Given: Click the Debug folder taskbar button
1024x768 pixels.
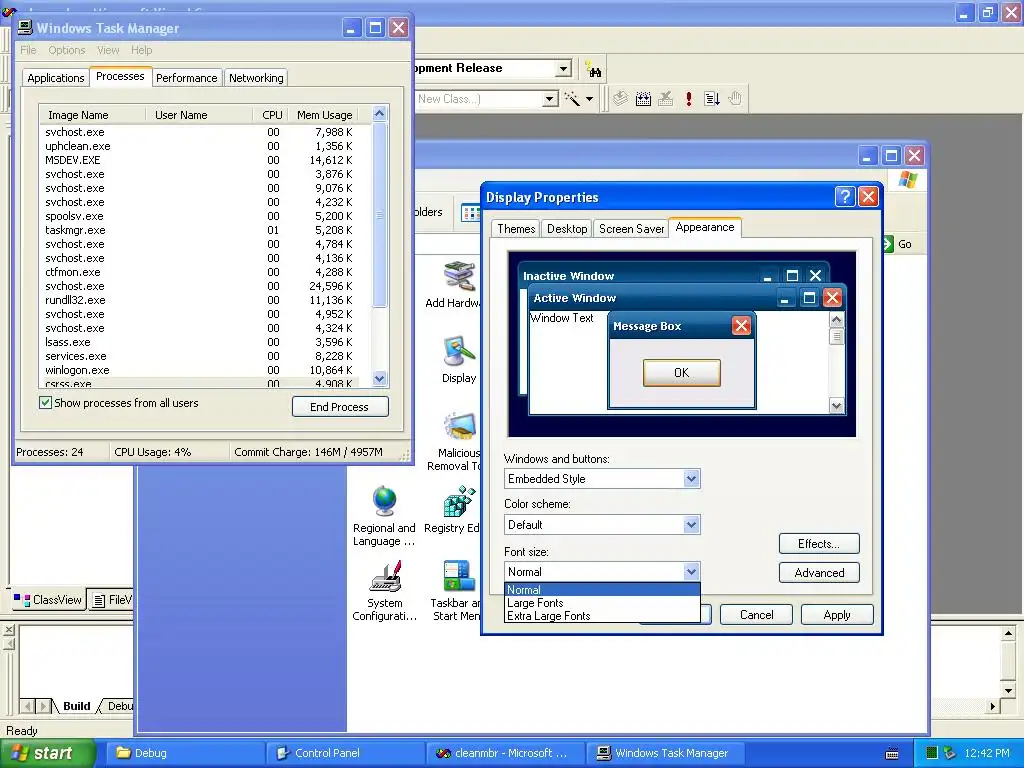Looking at the screenshot, I should [185, 753].
